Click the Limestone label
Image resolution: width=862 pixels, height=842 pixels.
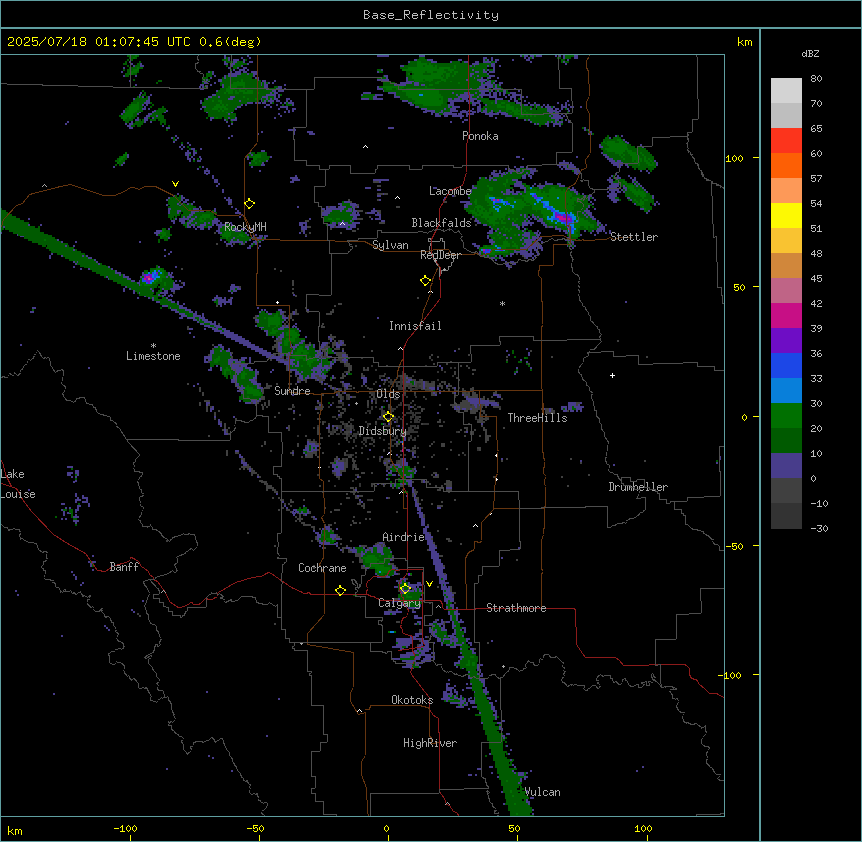click(153, 356)
